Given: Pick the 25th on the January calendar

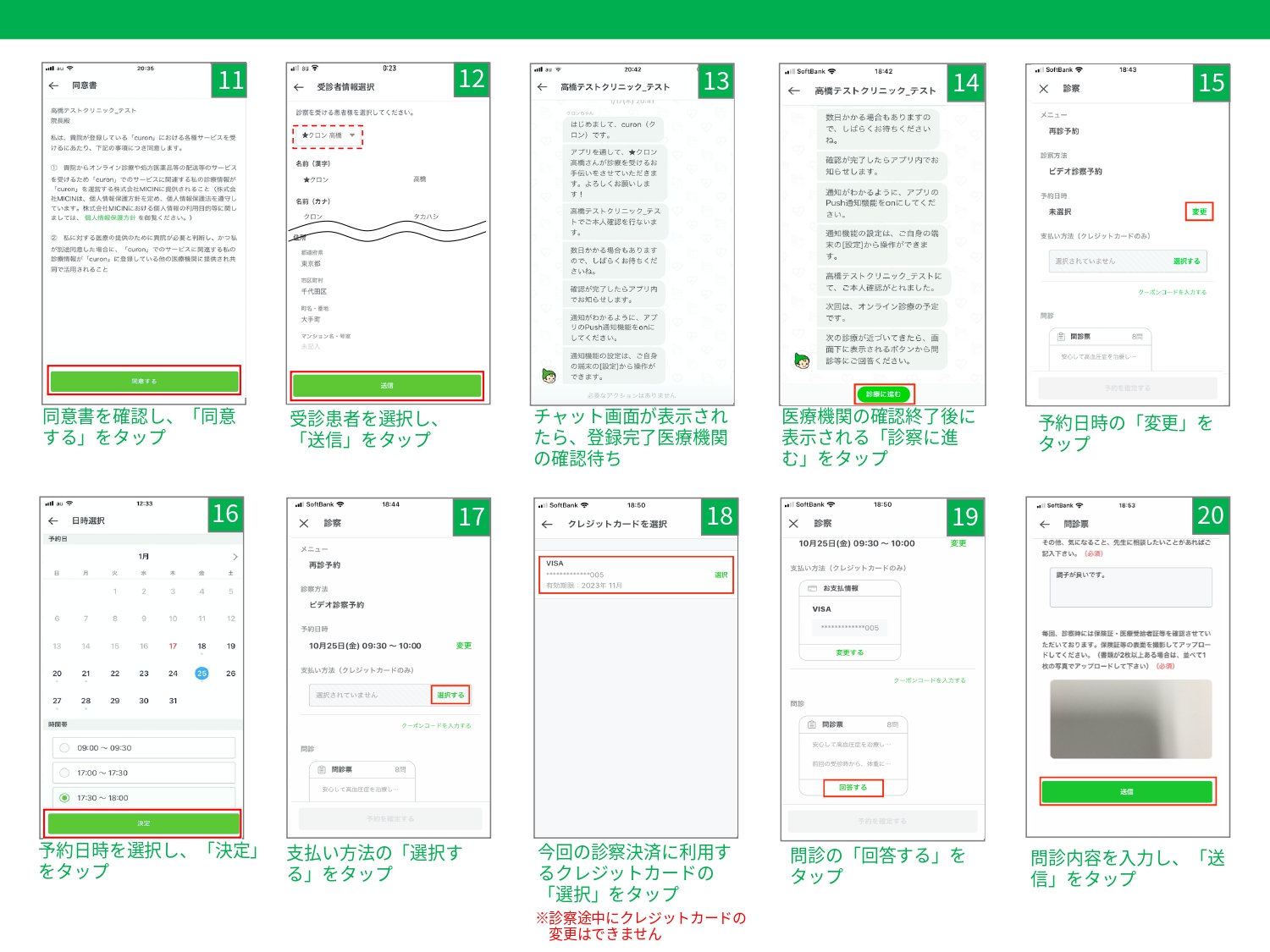Looking at the screenshot, I should 202,674.
